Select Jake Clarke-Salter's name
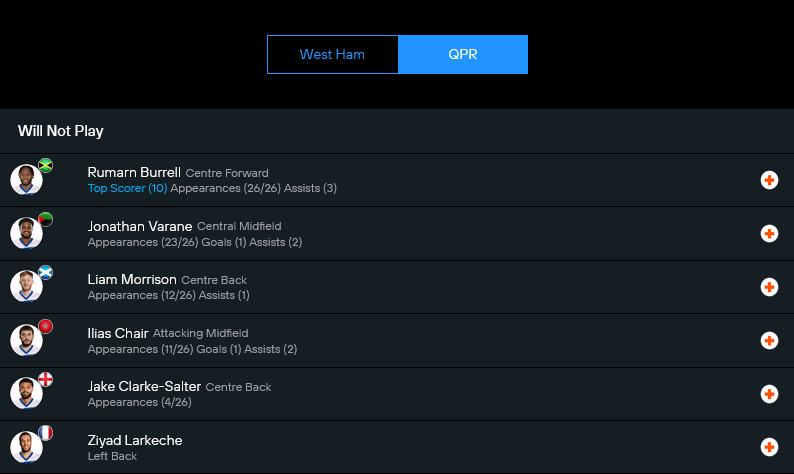 click(144, 386)
